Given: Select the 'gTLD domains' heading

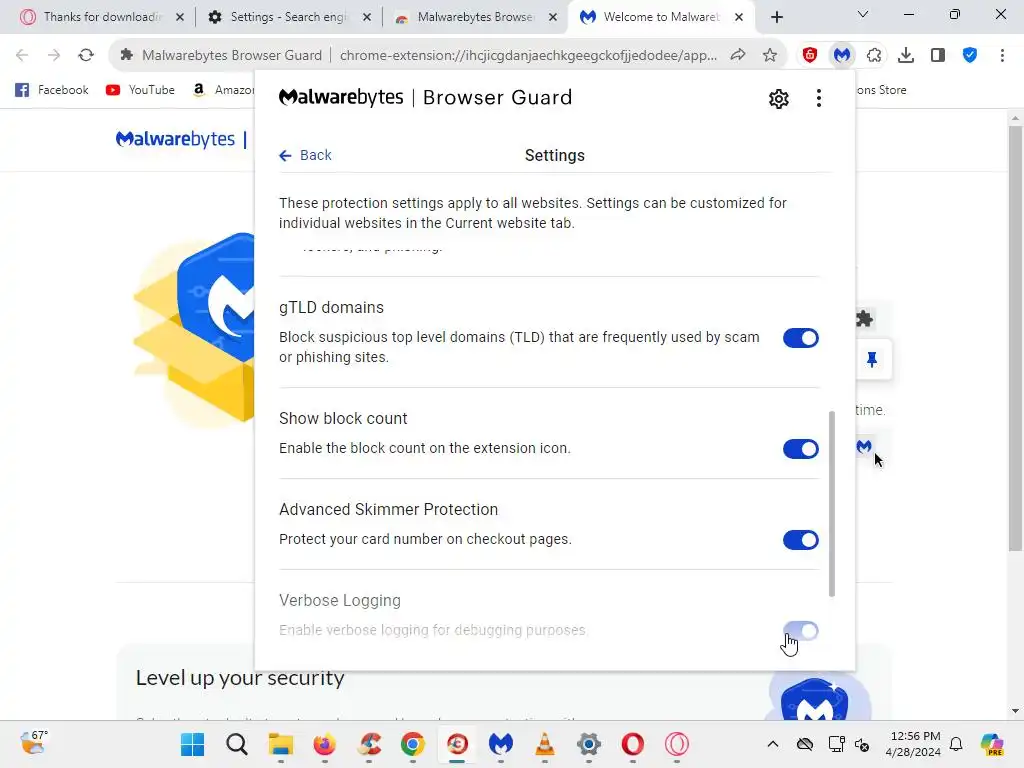Looking at the screenshot, I should (x=331, y=308).
